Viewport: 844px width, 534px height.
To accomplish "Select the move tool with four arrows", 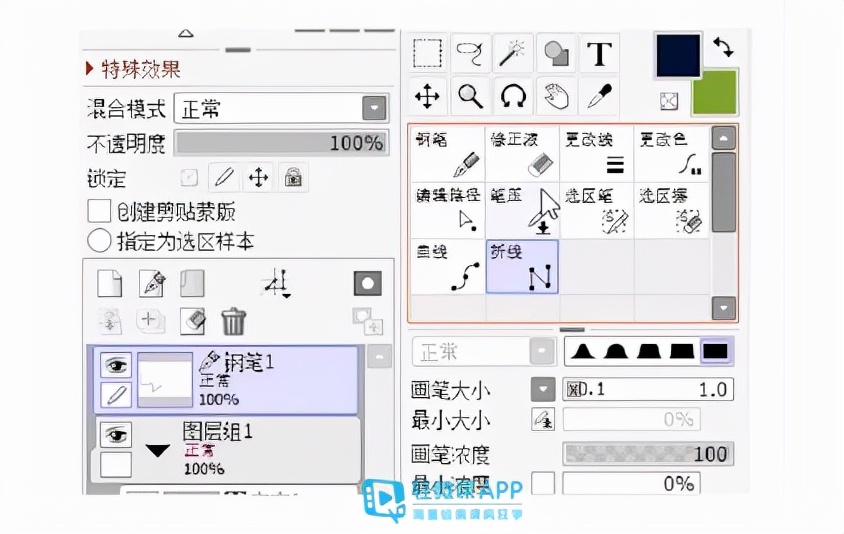I will point(427,97).
